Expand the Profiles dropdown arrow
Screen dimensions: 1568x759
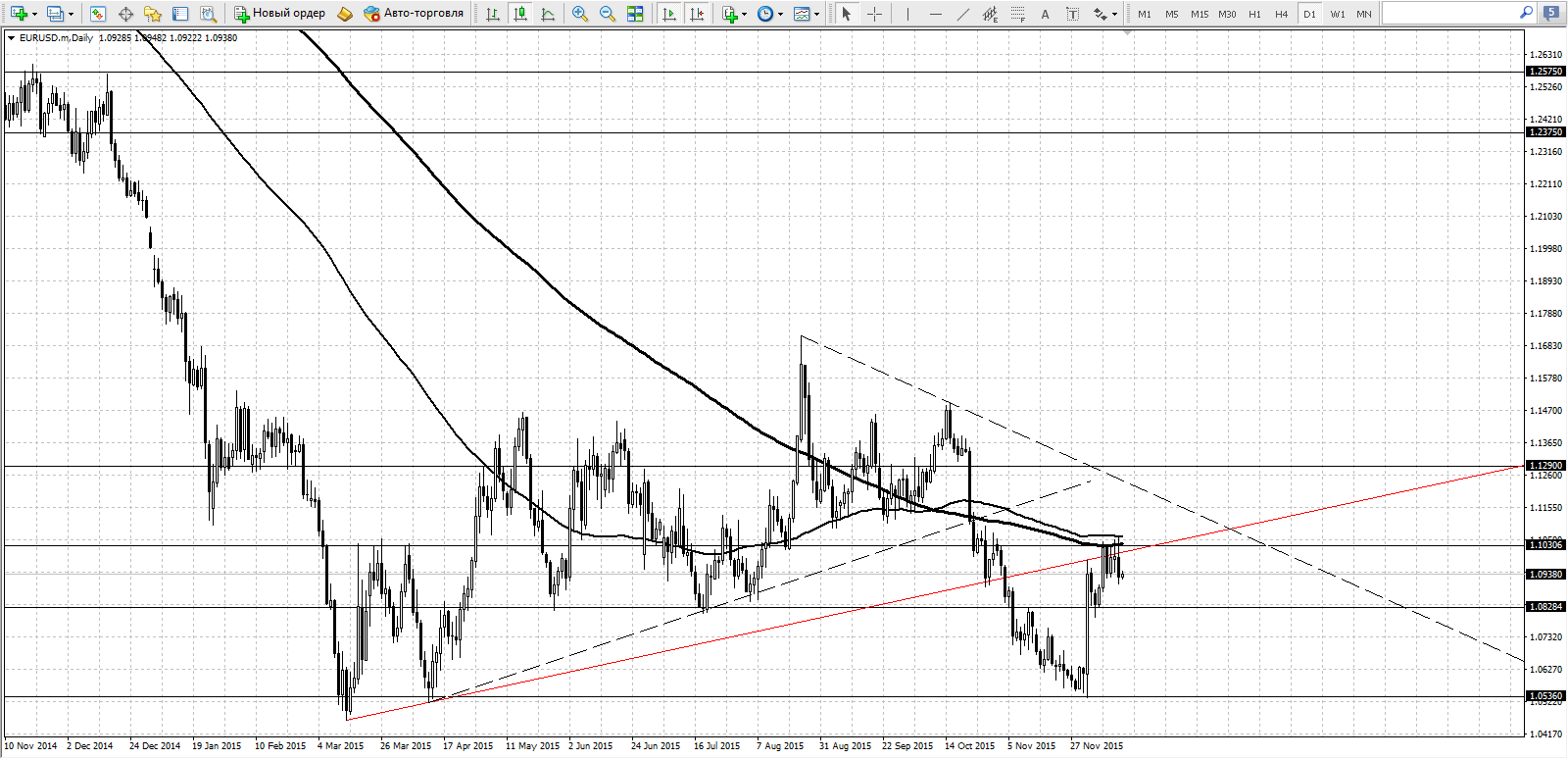tap(71, 14)
